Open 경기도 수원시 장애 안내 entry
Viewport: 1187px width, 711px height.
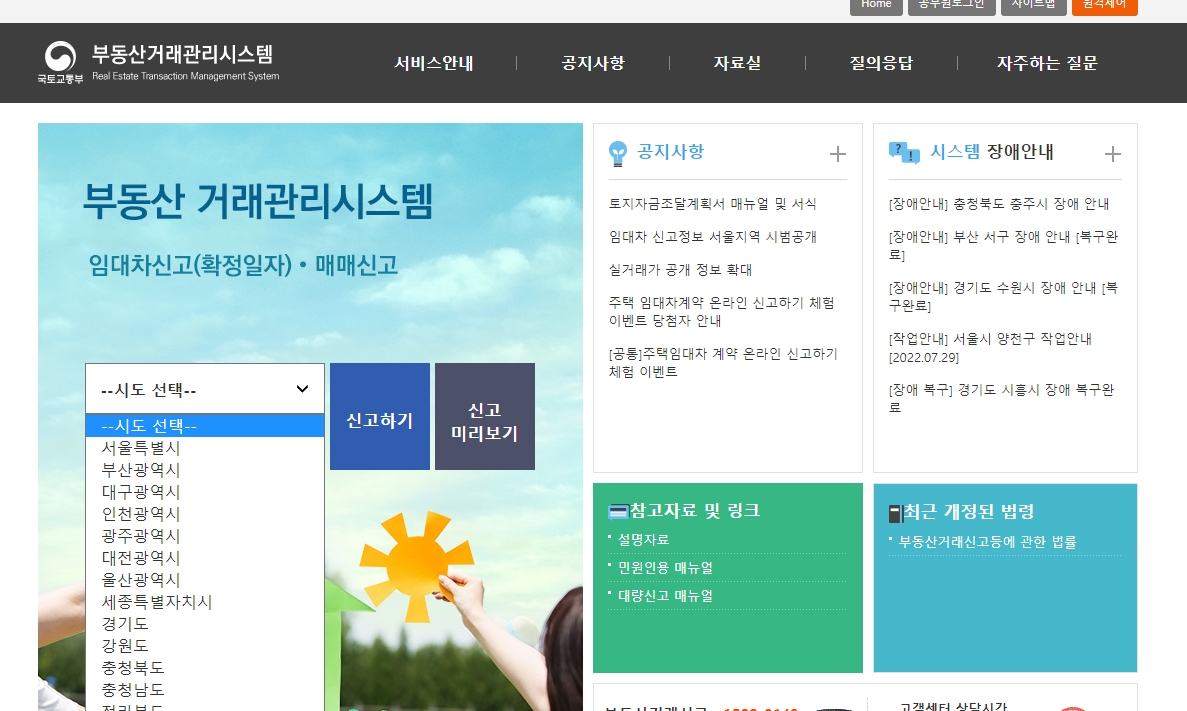tap(1003, 296)
